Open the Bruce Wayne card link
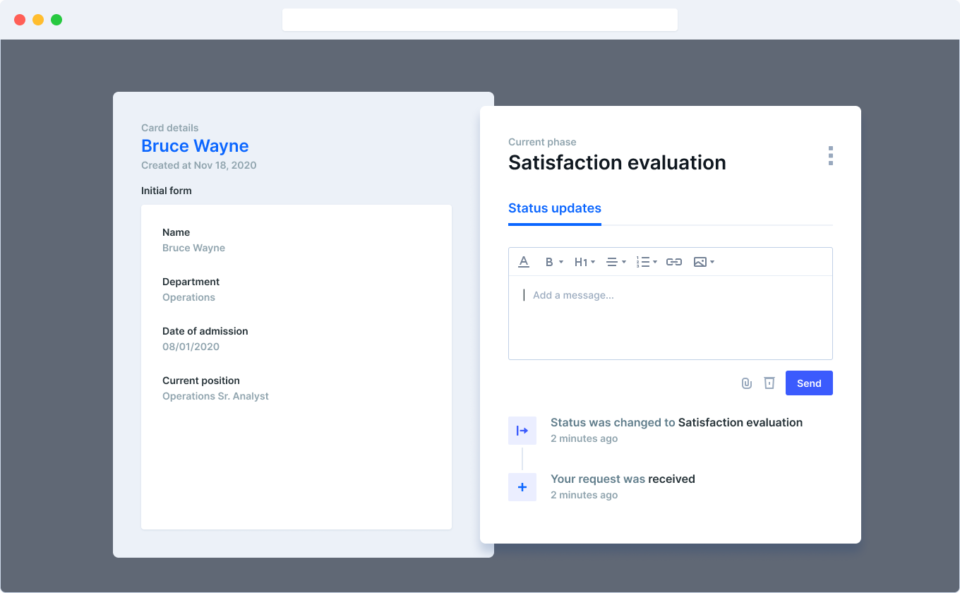960x593 pixels. pos(194,146)
